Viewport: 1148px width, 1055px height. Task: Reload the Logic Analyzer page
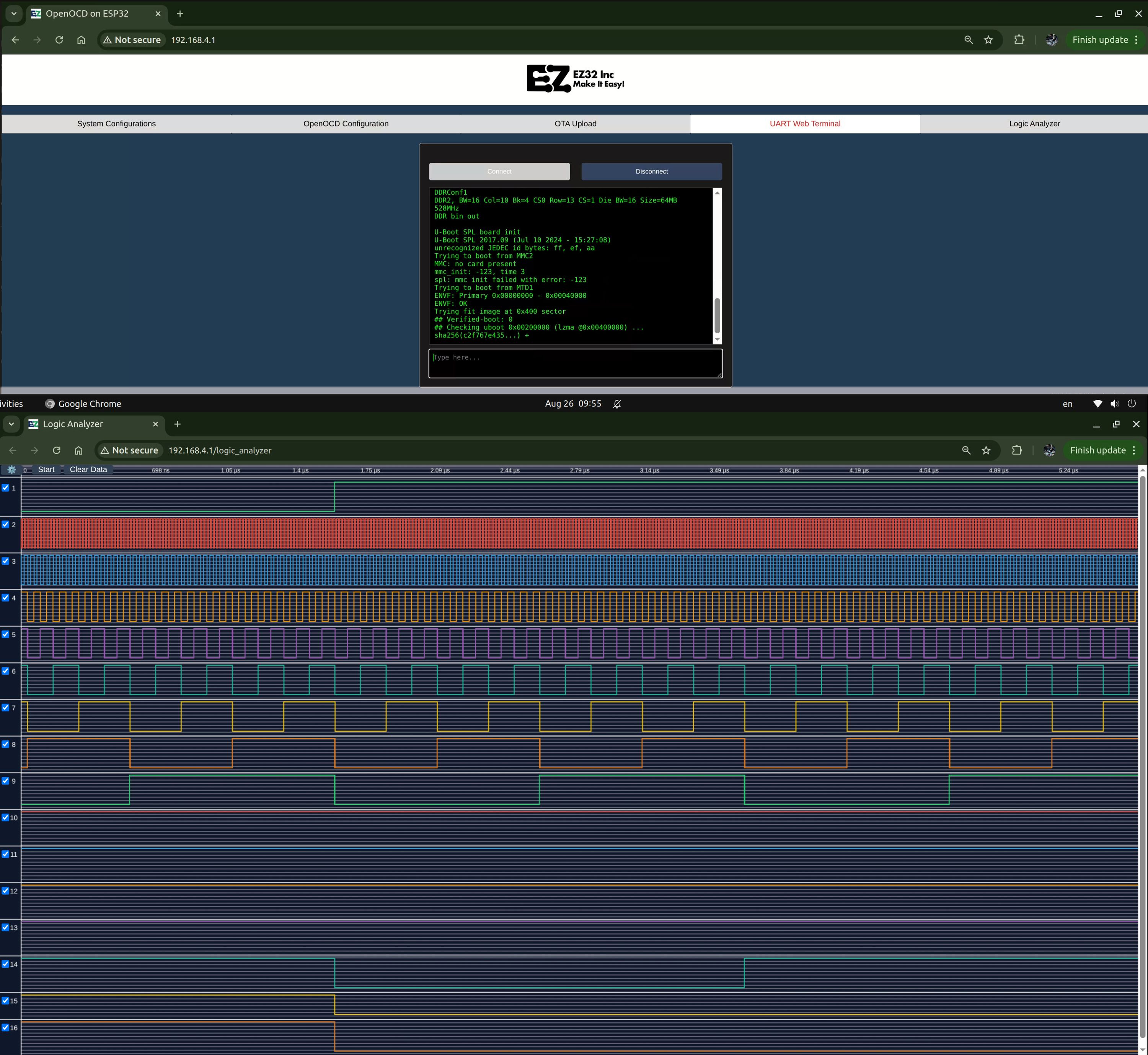point(57,450)
